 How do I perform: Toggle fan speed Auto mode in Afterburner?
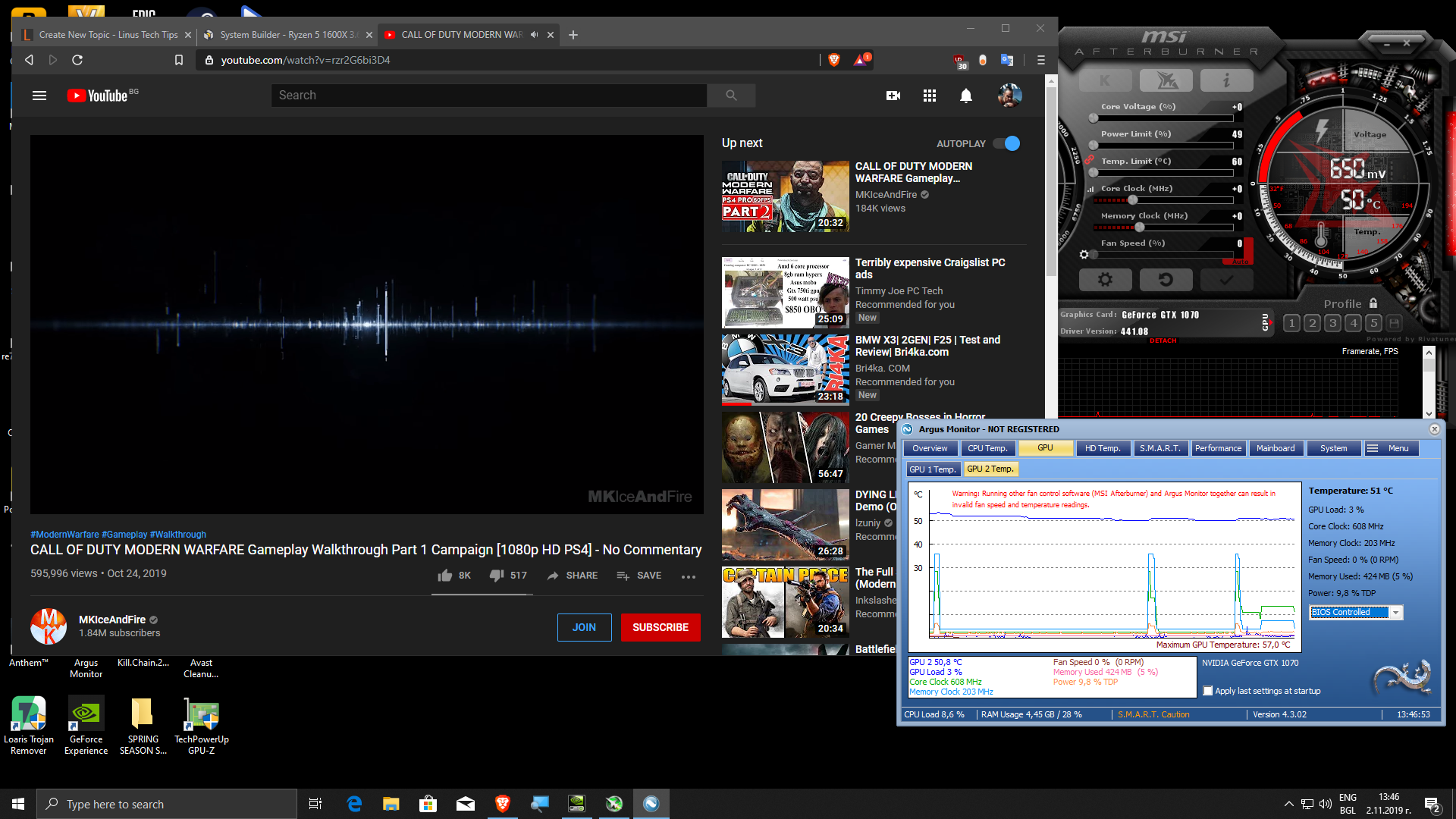(1240, 262)
